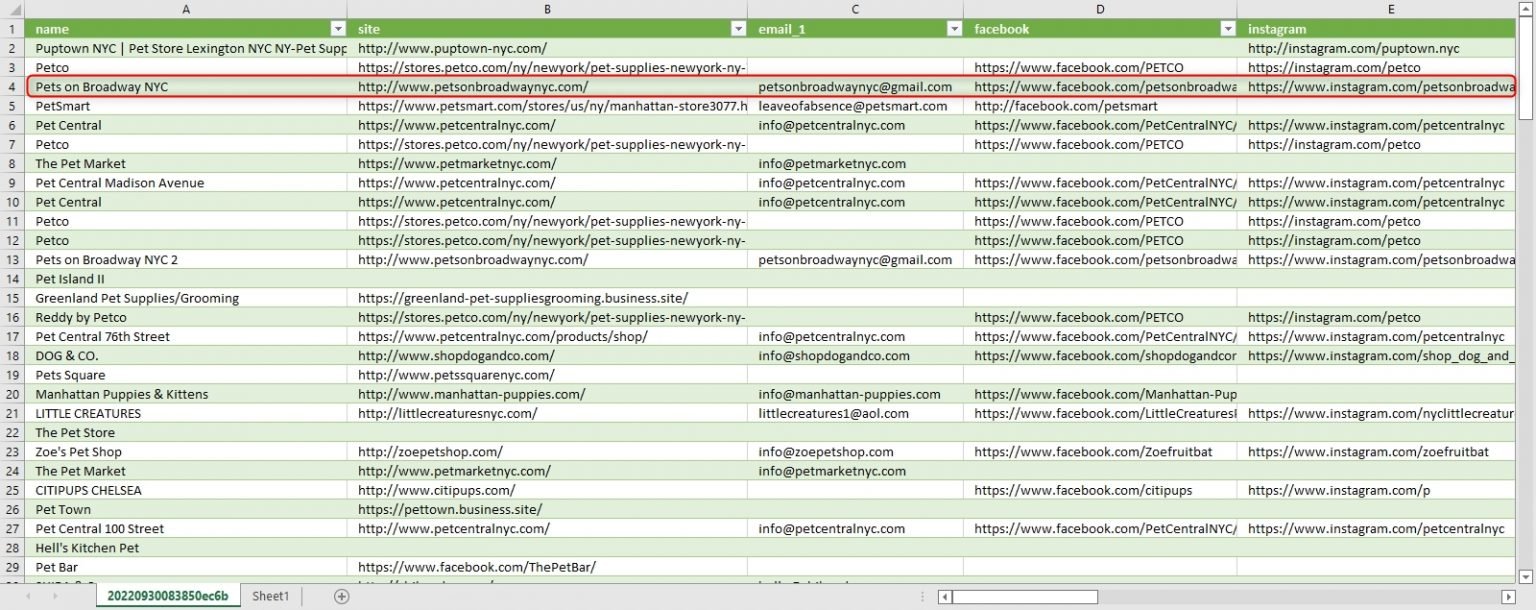This screenshot has height=610, width=1536.
Task: Click https://www.facebook.com/citipups cell
Action: pos(1100,490)
